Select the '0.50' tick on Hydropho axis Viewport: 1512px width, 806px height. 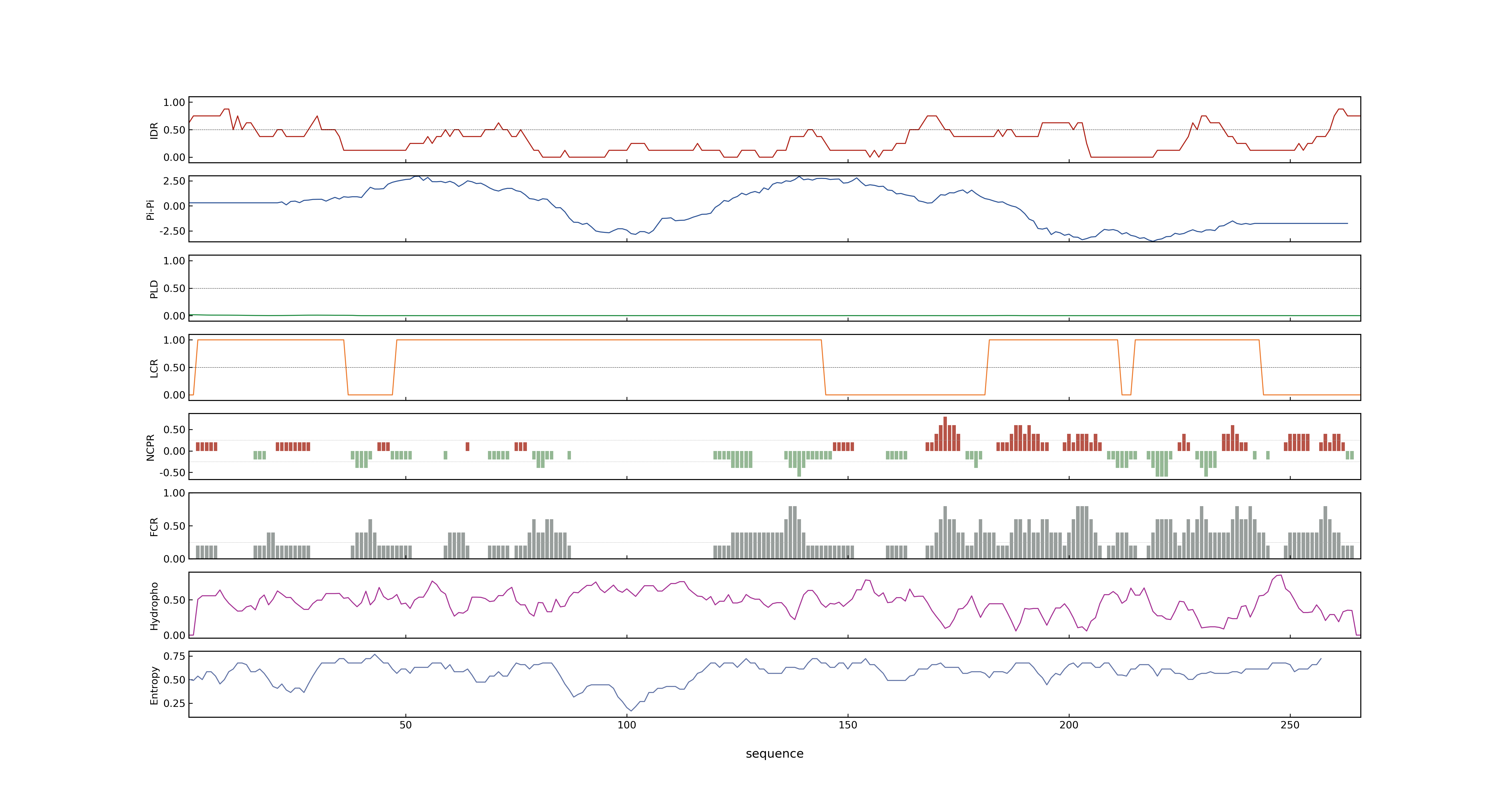[x=174, y=600]
